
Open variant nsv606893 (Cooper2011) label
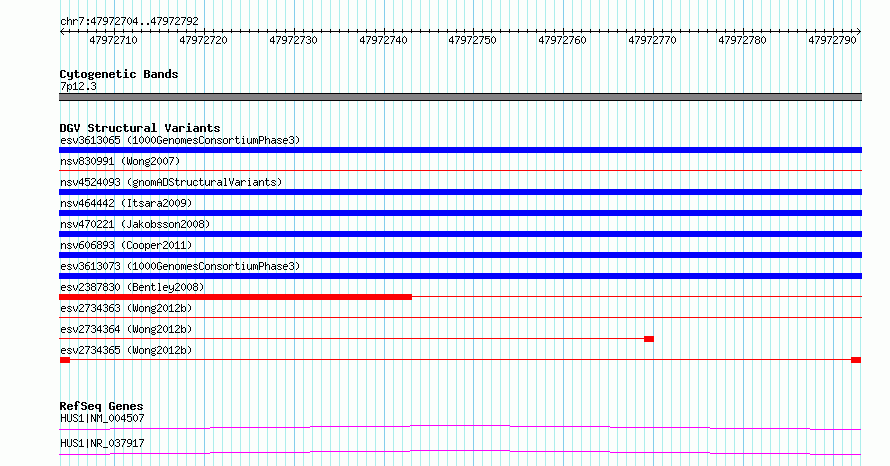[126, 245]
